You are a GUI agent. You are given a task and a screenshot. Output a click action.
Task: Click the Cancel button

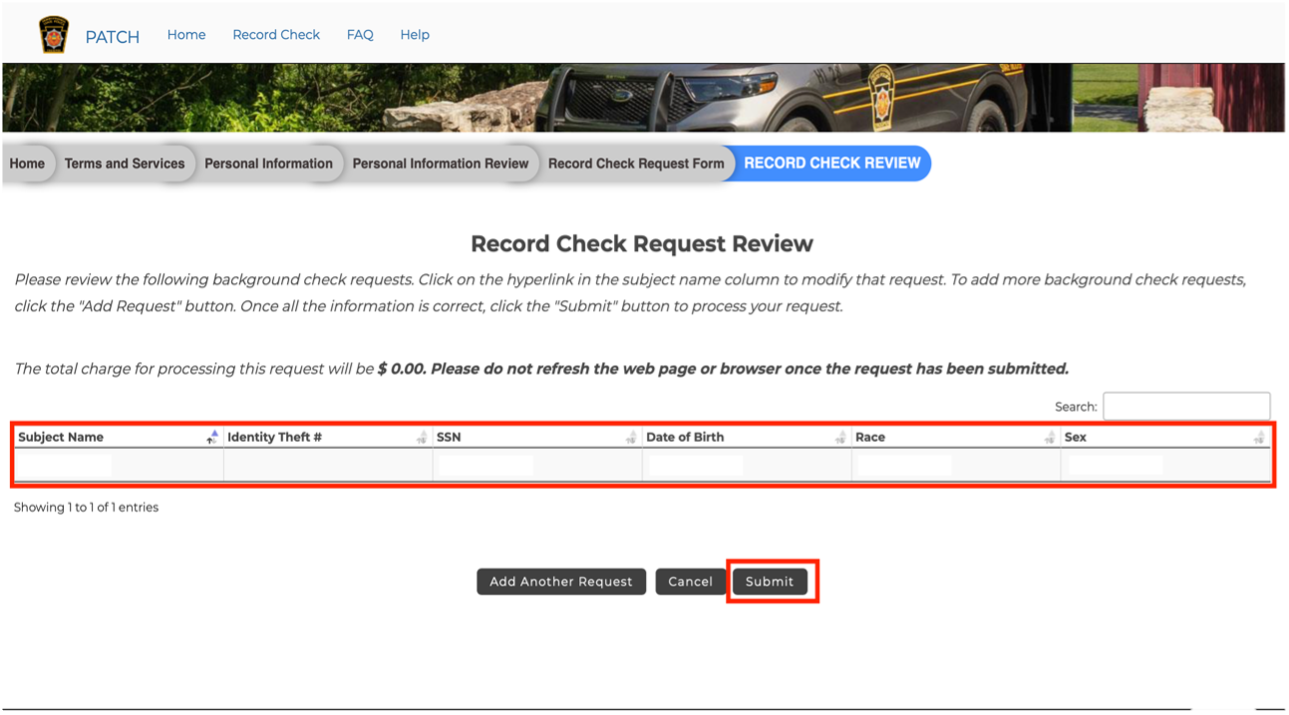(x=690, y=582)
